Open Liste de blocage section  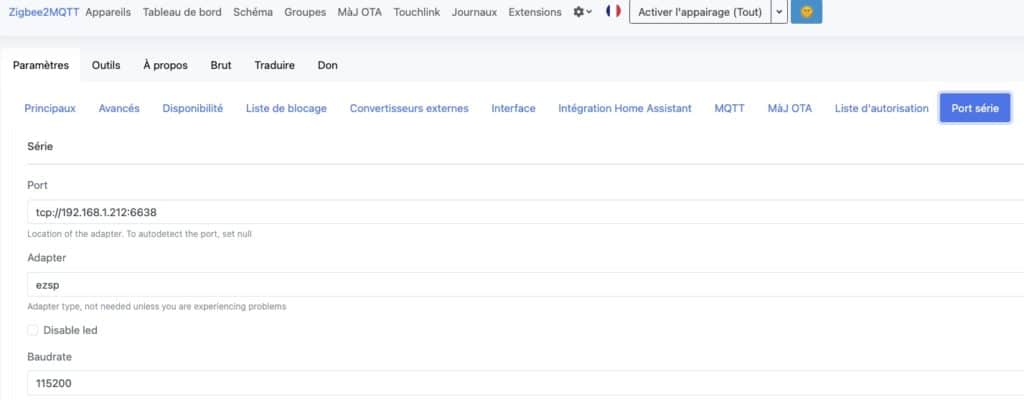[x=286, y=108]
